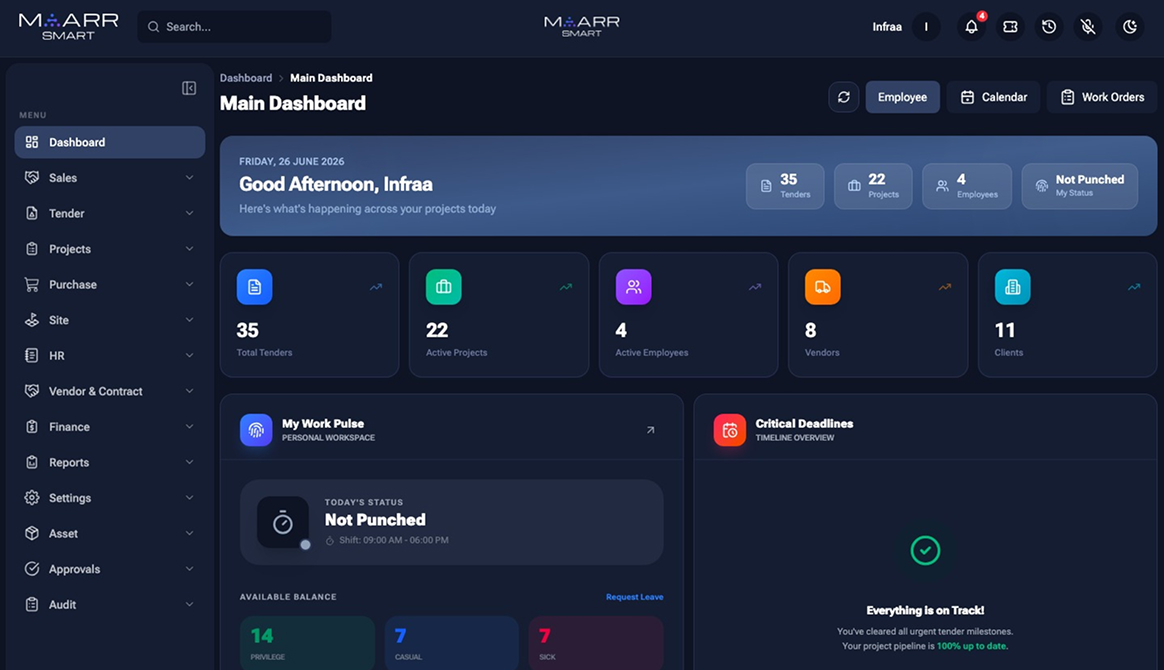Expand the Finance menu section
1164x670 pixels.
point(110,427)
